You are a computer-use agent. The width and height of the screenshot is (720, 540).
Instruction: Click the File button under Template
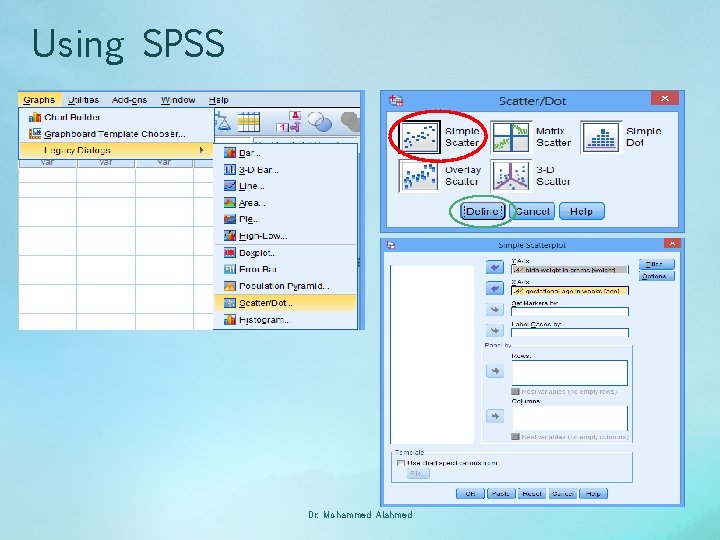coord(418,473)
